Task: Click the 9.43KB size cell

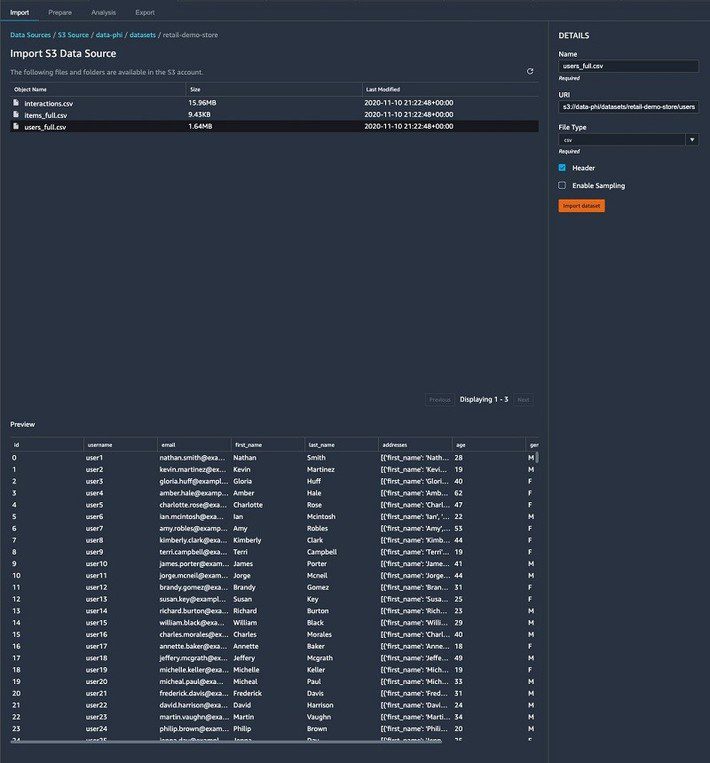Action: (199, 114)
